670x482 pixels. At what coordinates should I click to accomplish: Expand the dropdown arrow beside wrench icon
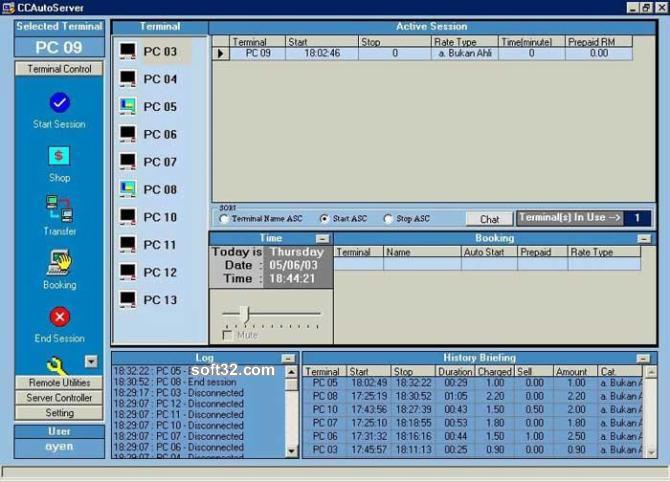point(91,362)
